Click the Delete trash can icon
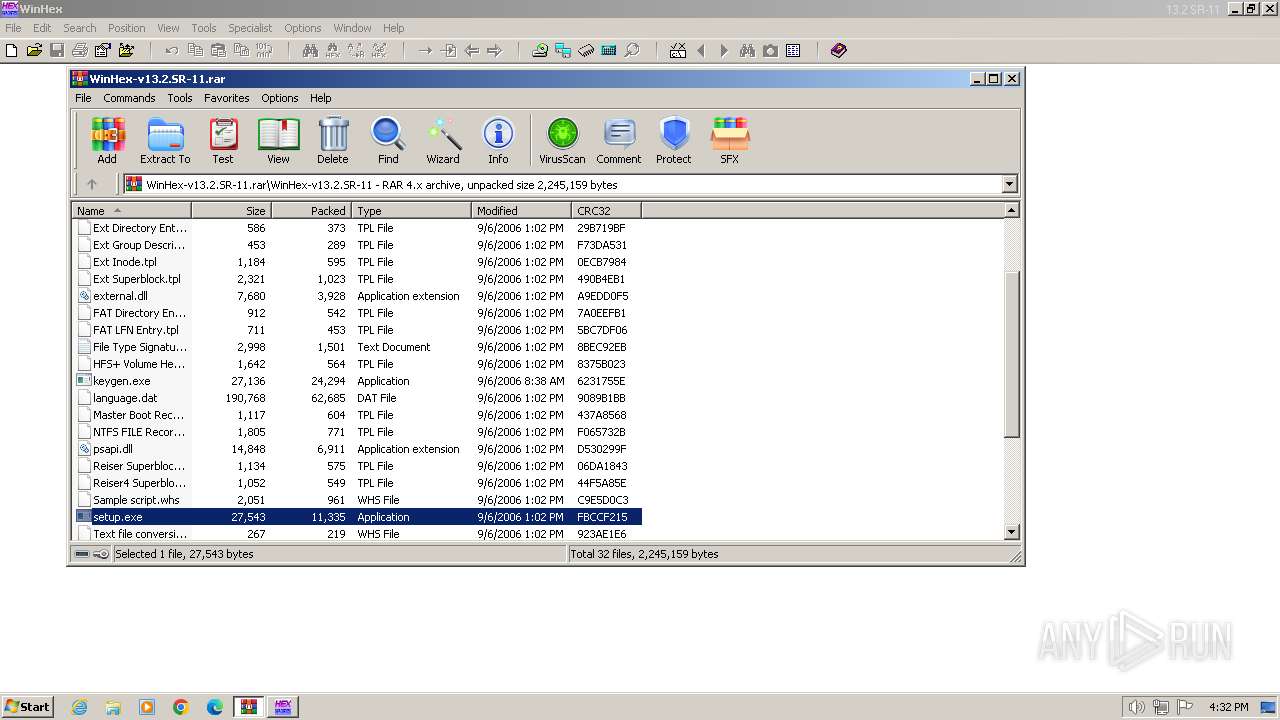 pos(333,141)
